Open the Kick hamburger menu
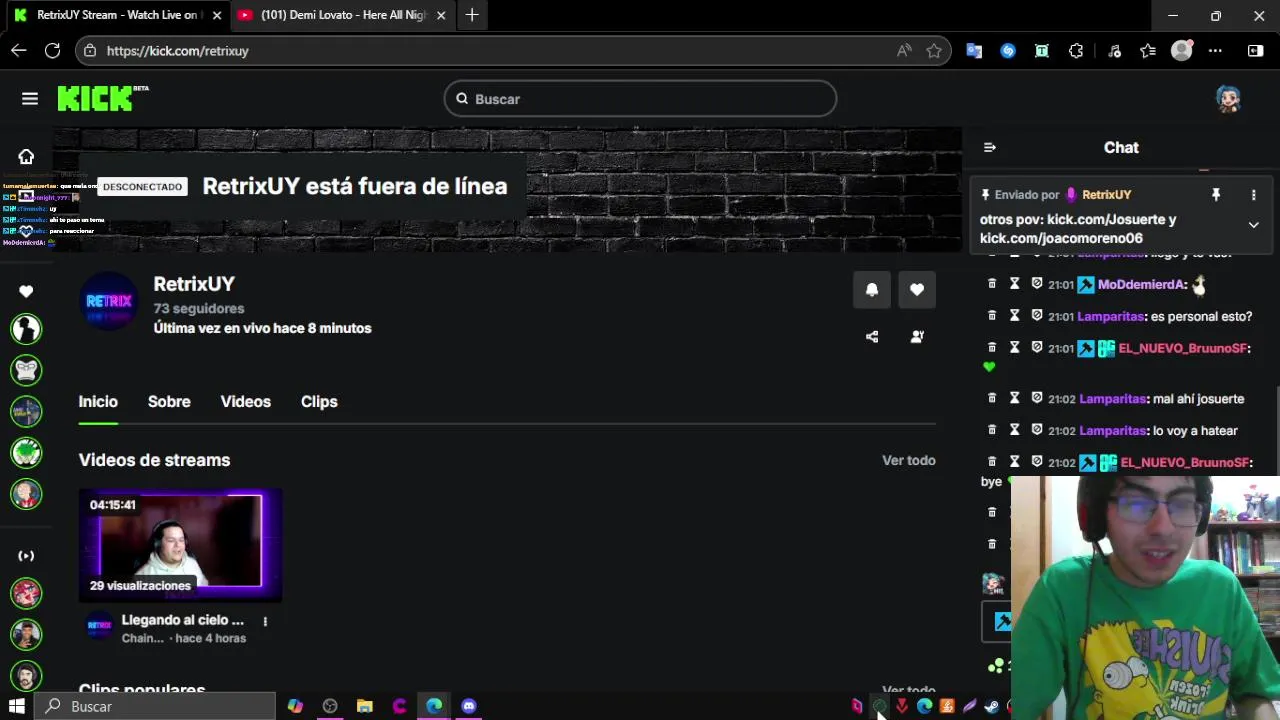 pos(30,98)
